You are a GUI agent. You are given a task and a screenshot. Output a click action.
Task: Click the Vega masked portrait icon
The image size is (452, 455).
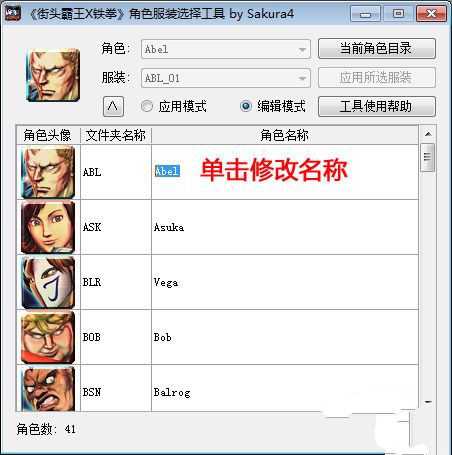point(48,282)
